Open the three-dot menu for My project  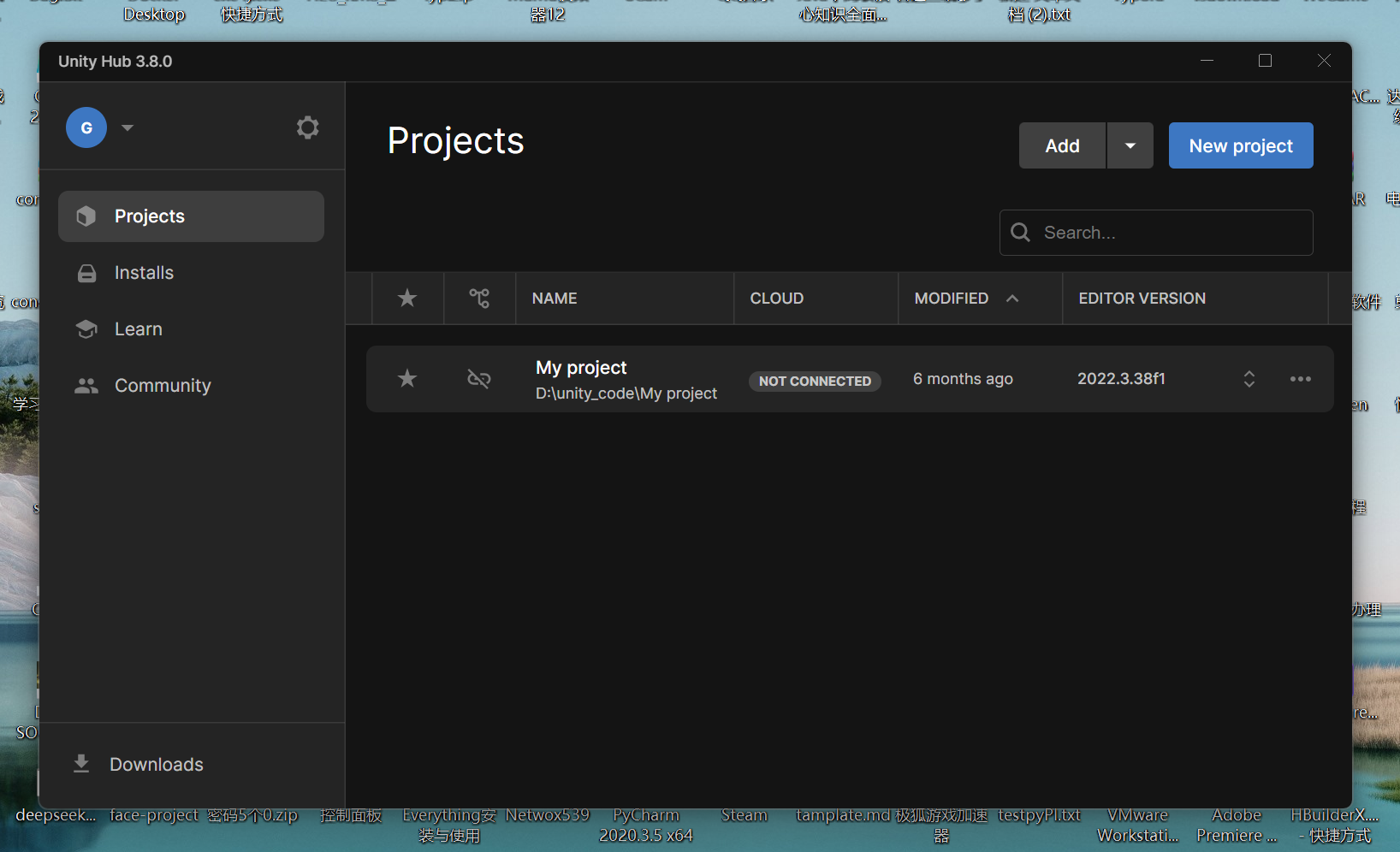(1300, 379)
